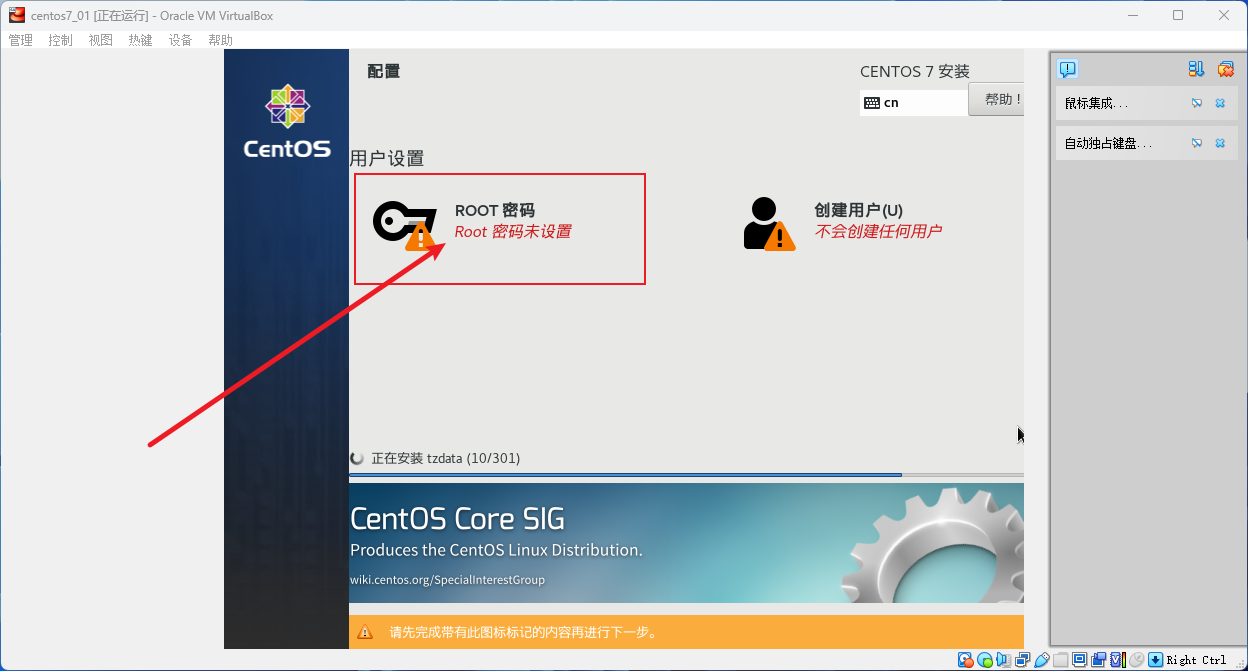
Task: Click the CENTOS 7 安装 title text
Action: (x=915, y=71)
